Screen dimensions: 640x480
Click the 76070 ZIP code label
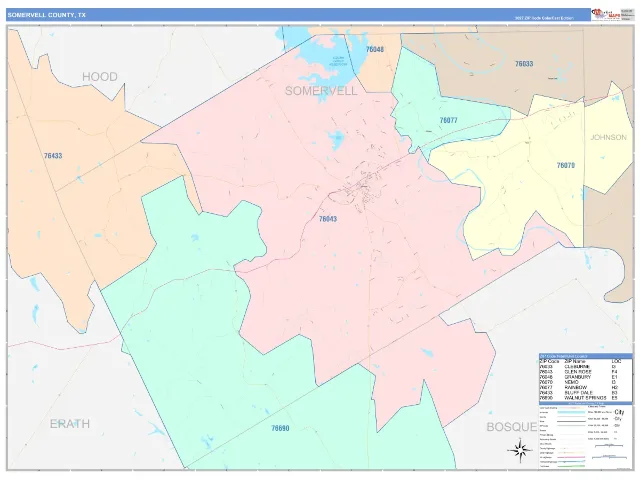click(x=566, y=165)
